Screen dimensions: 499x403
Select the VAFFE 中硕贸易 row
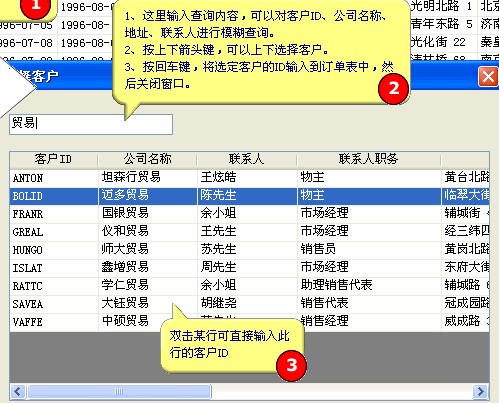tap(249, 322)
